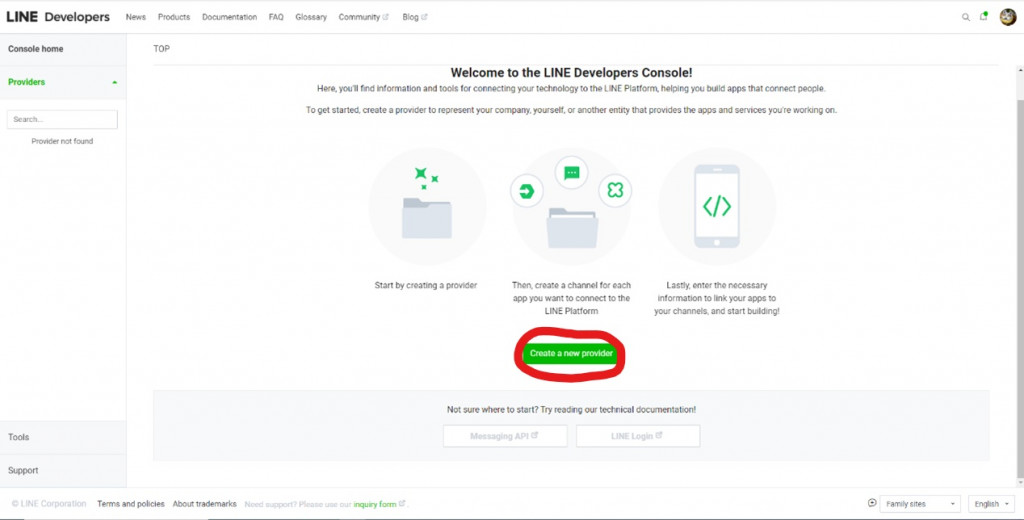Image resolution: width=1024 pixels, height=520 pixels.
Task: Go to the FAQ page
Action: (x=276, y=17)
